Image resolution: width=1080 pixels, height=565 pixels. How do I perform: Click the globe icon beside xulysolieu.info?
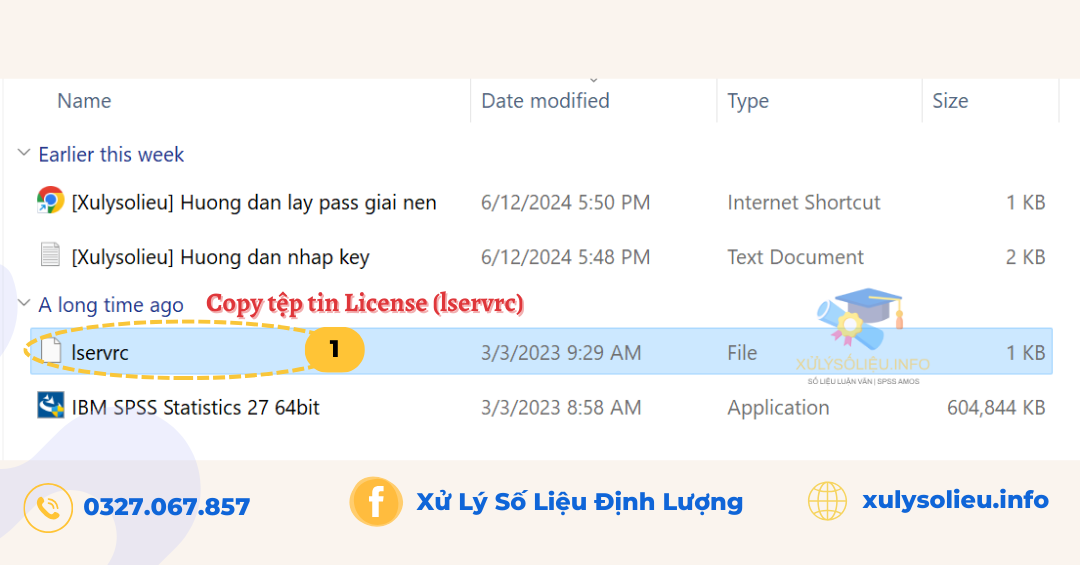tap(827, 501)
